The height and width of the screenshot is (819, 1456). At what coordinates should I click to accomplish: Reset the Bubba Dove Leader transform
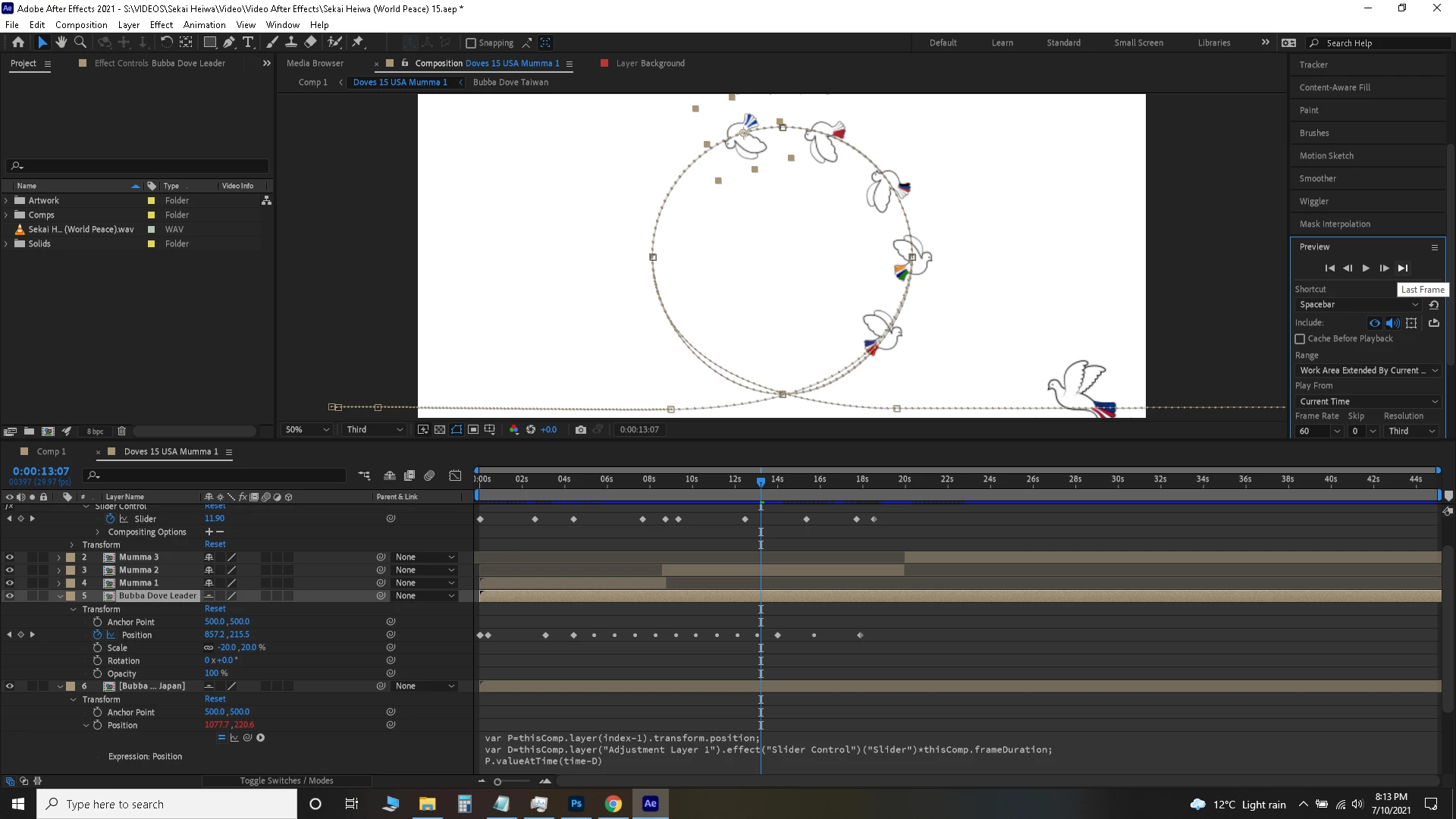click(x=215, y=609)
